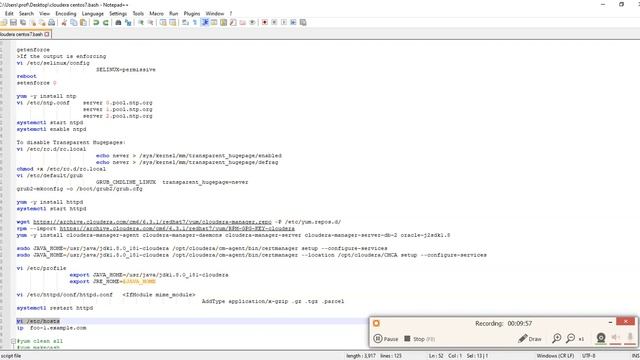
Task: Click the Zoom In toolbar icon
Action: 141,22
